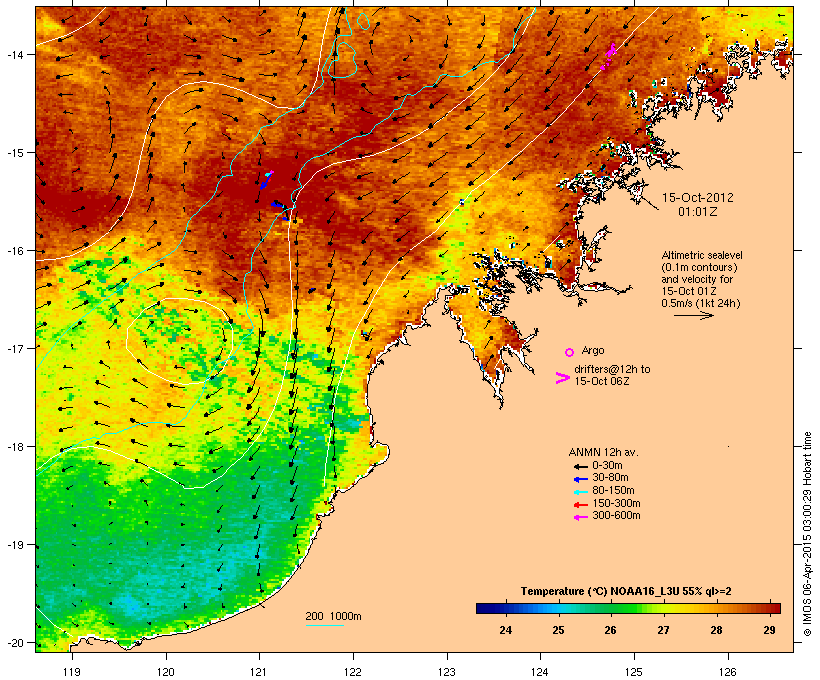Click the latitude axis label '-15'
The width and height of the screenshot is (820, 680).
pos(14,153)
